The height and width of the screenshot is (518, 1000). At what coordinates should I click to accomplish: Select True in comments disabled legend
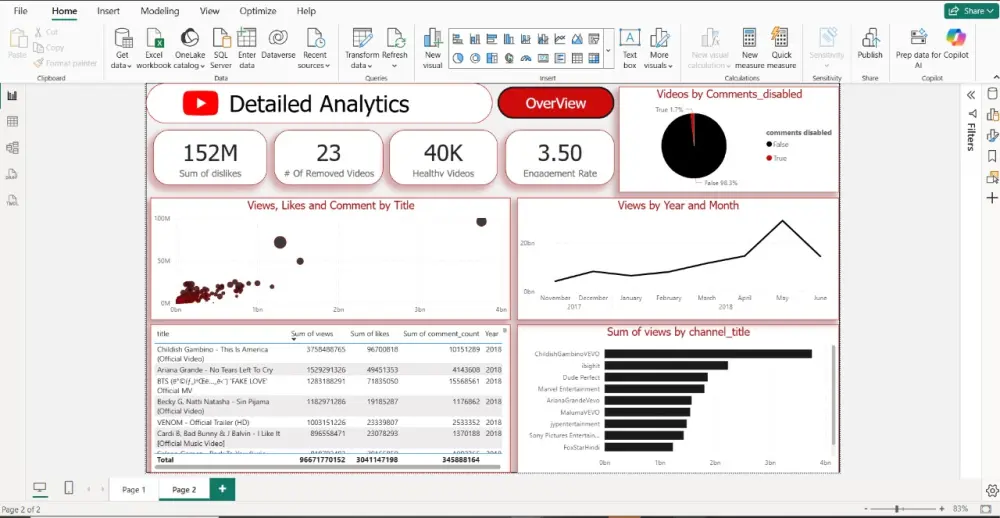[x=776, y=158]
